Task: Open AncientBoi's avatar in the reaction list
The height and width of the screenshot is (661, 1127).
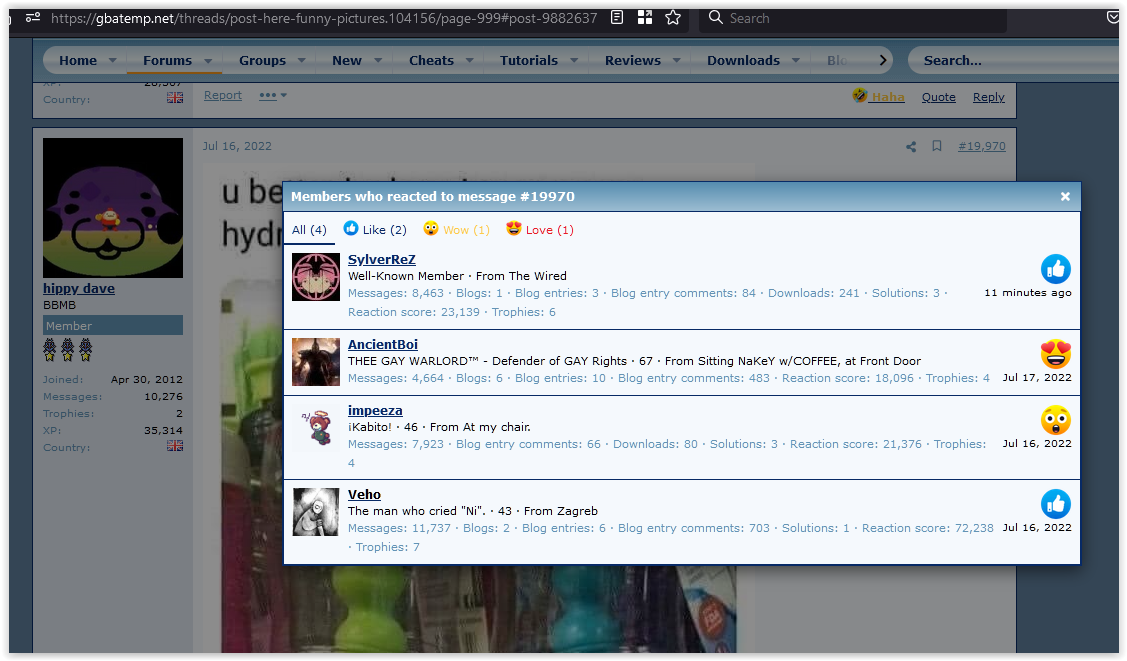Action: (x=316, y=362)
